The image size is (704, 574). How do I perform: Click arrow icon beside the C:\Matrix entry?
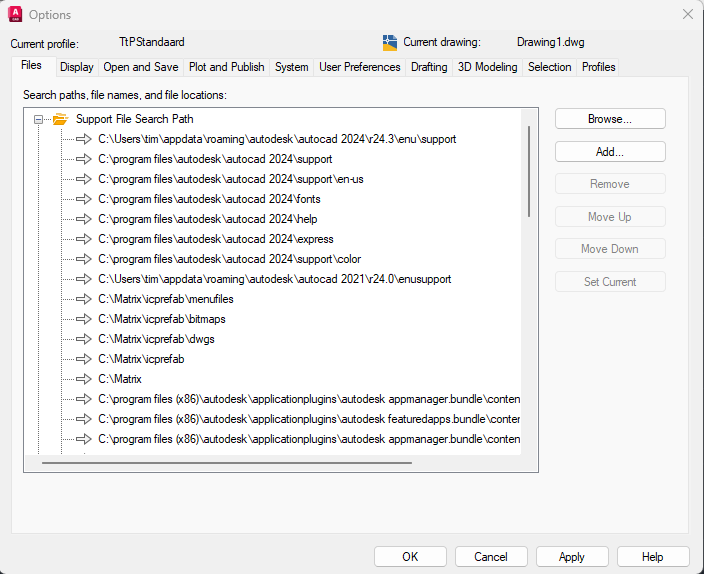[x=84, y=379]
